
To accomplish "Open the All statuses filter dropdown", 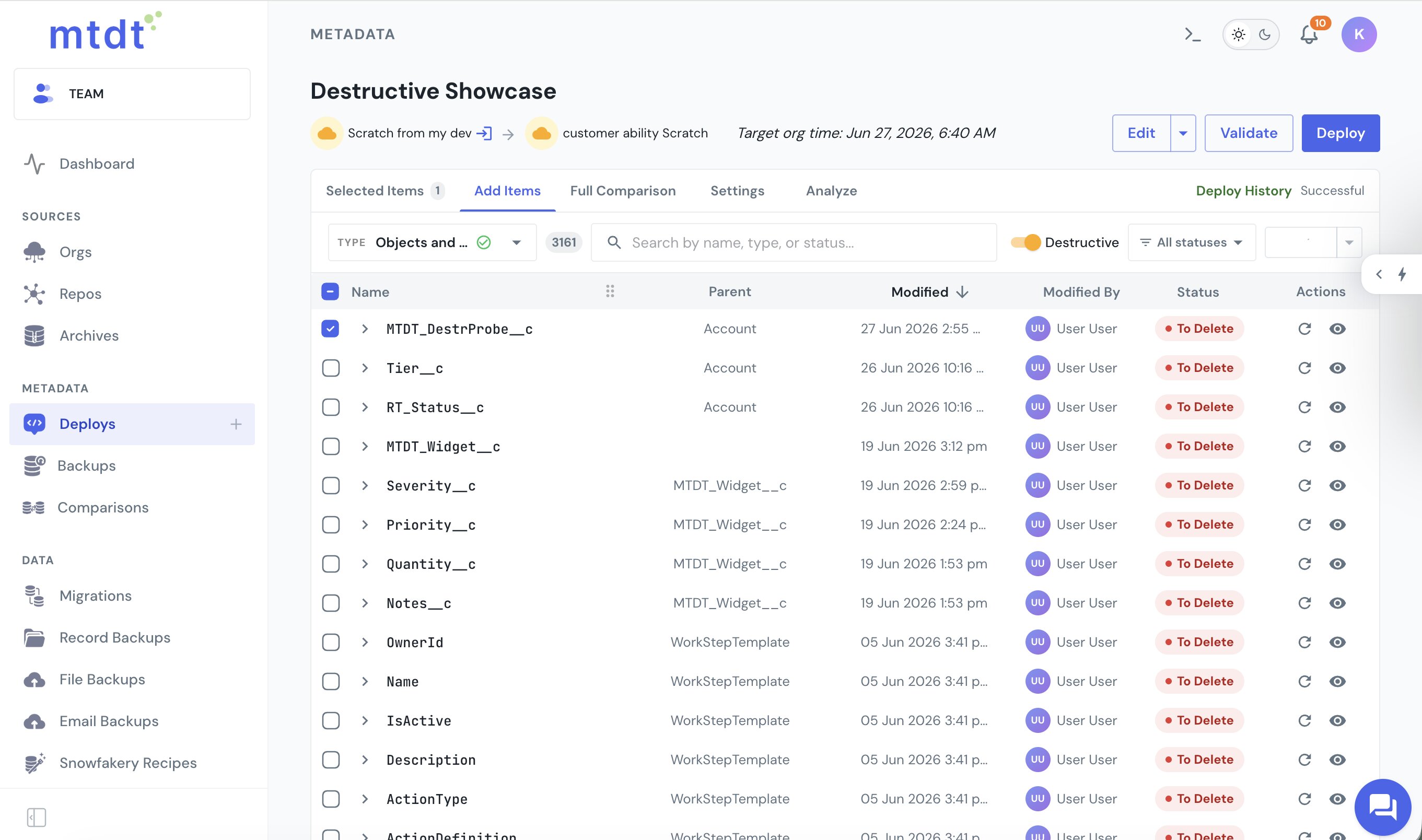I will tap(1192, 242).
